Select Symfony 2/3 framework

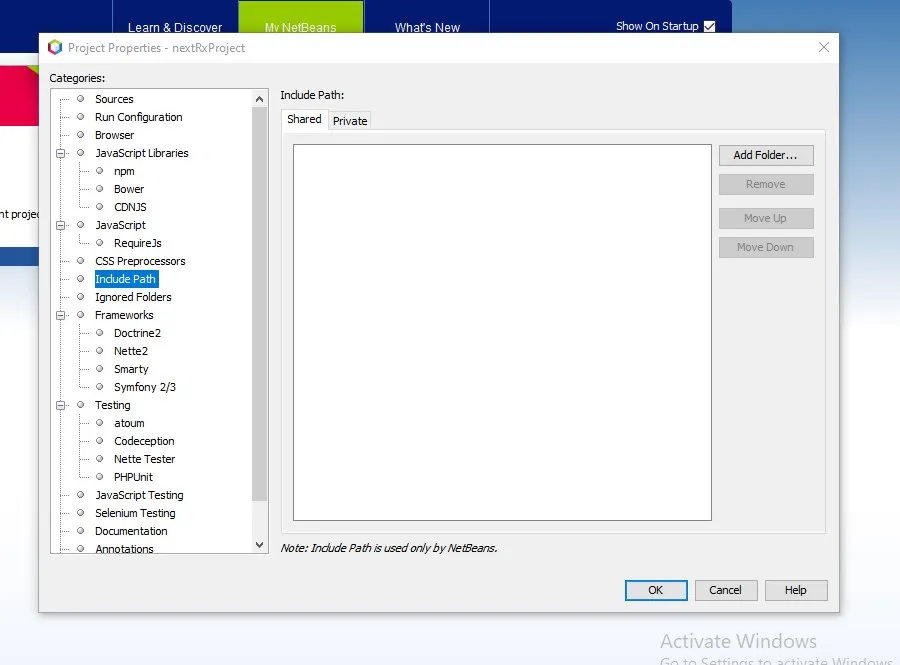pyautogui.click(x=145, y=387)
